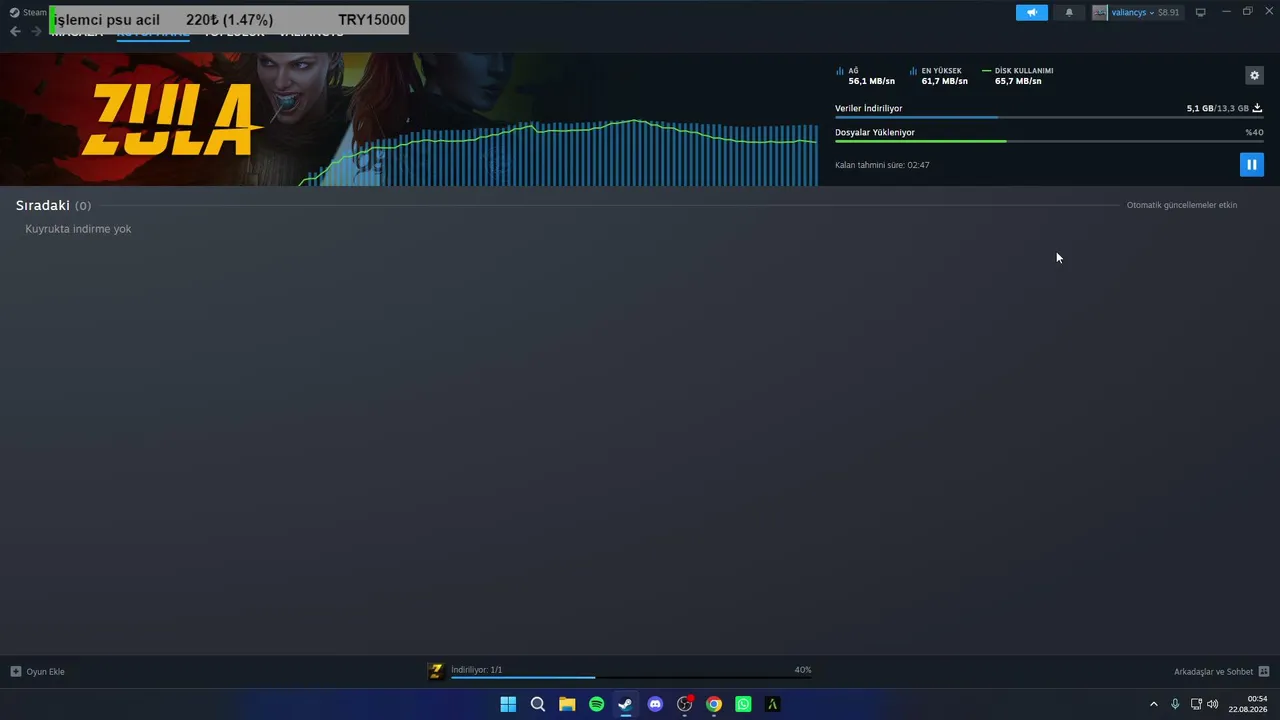Click the EN YÜKSEK peak speed stat
The height and width of the screenshot is (720, 1280).
pos(939,76)
